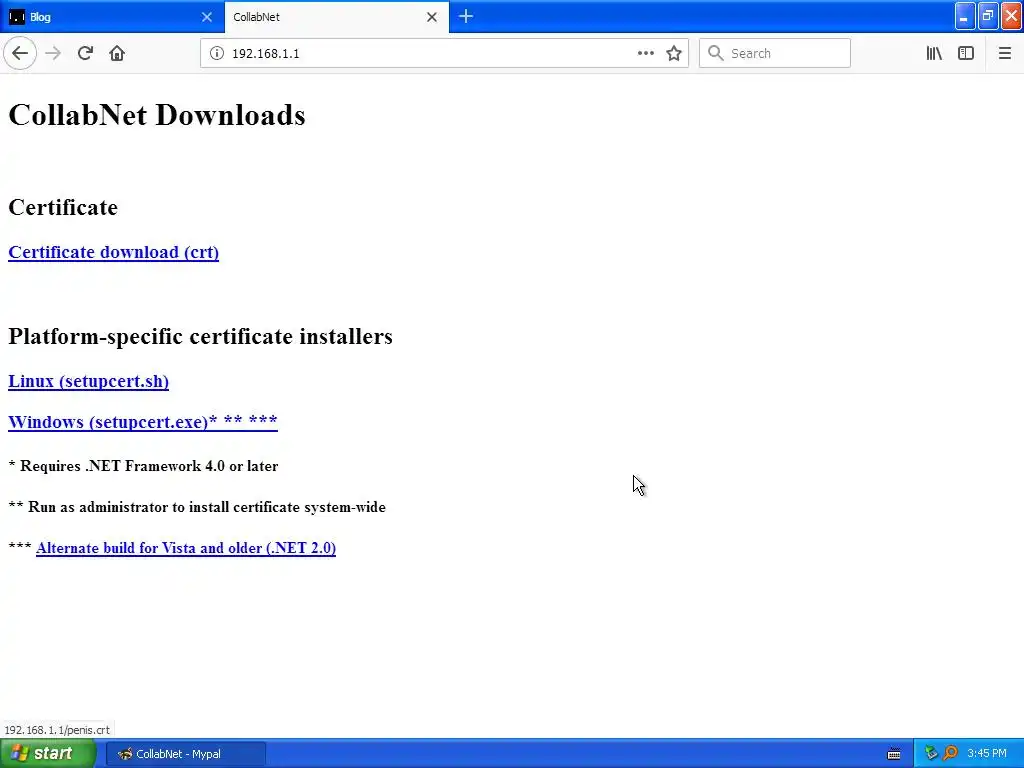Image resolution: width=1024 pixels, height=768 pixels.
Task: Click the Blog tab favicon
Action: [17, 17]
